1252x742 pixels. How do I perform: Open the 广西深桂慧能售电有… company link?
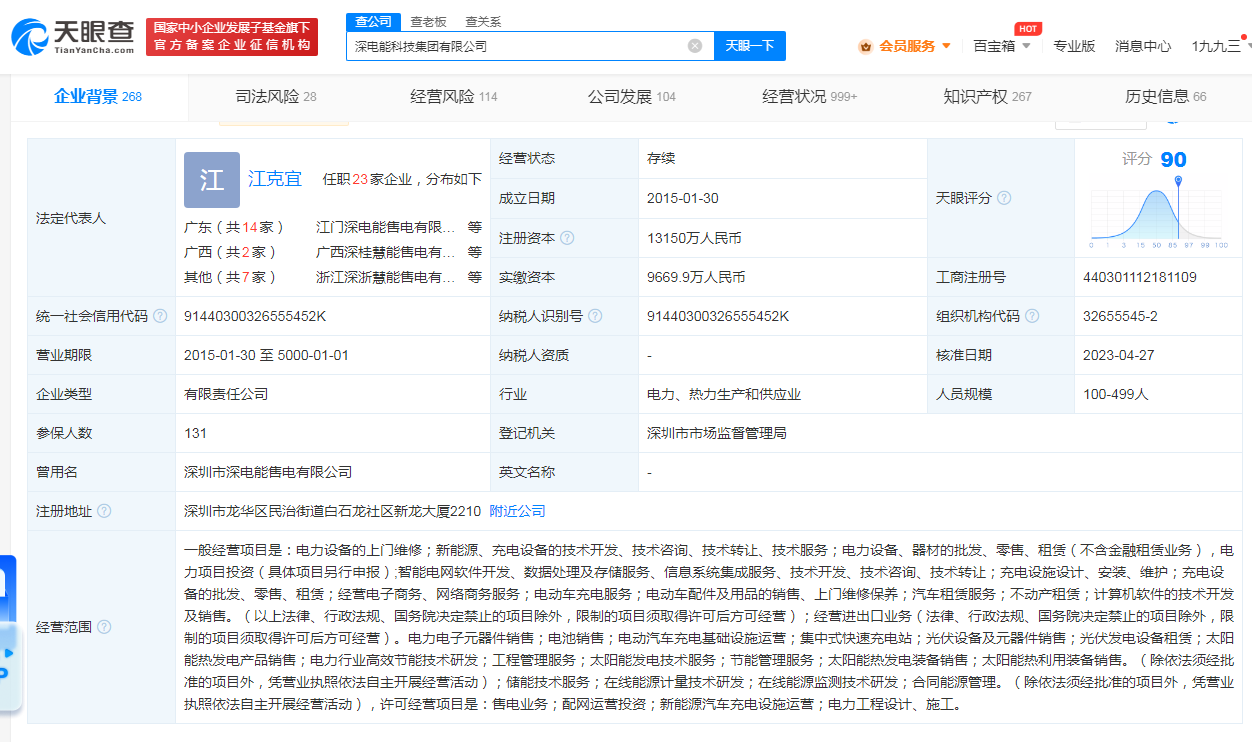click(x=386, y=252)
